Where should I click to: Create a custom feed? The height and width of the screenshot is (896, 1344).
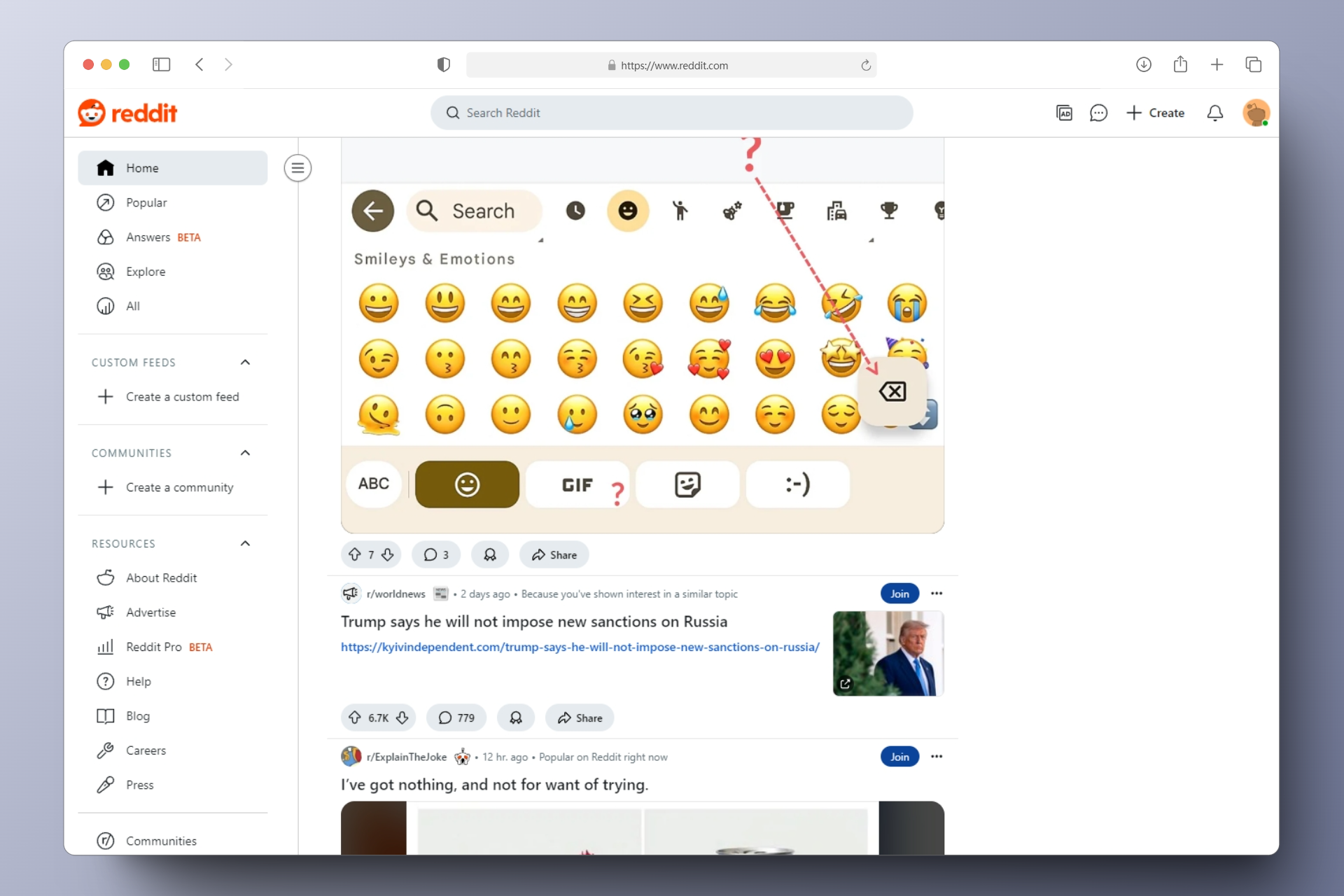point(173,397)
